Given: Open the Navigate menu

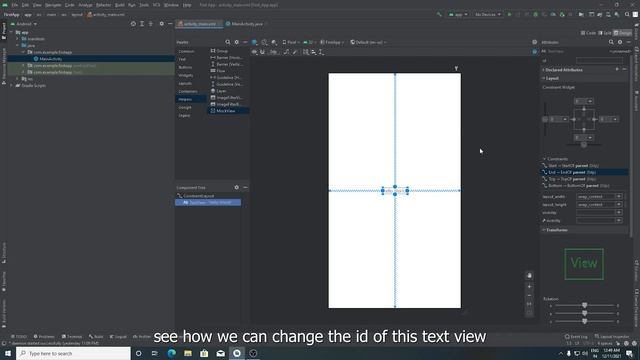Looking at the screenshot, I should pos(53,5).
